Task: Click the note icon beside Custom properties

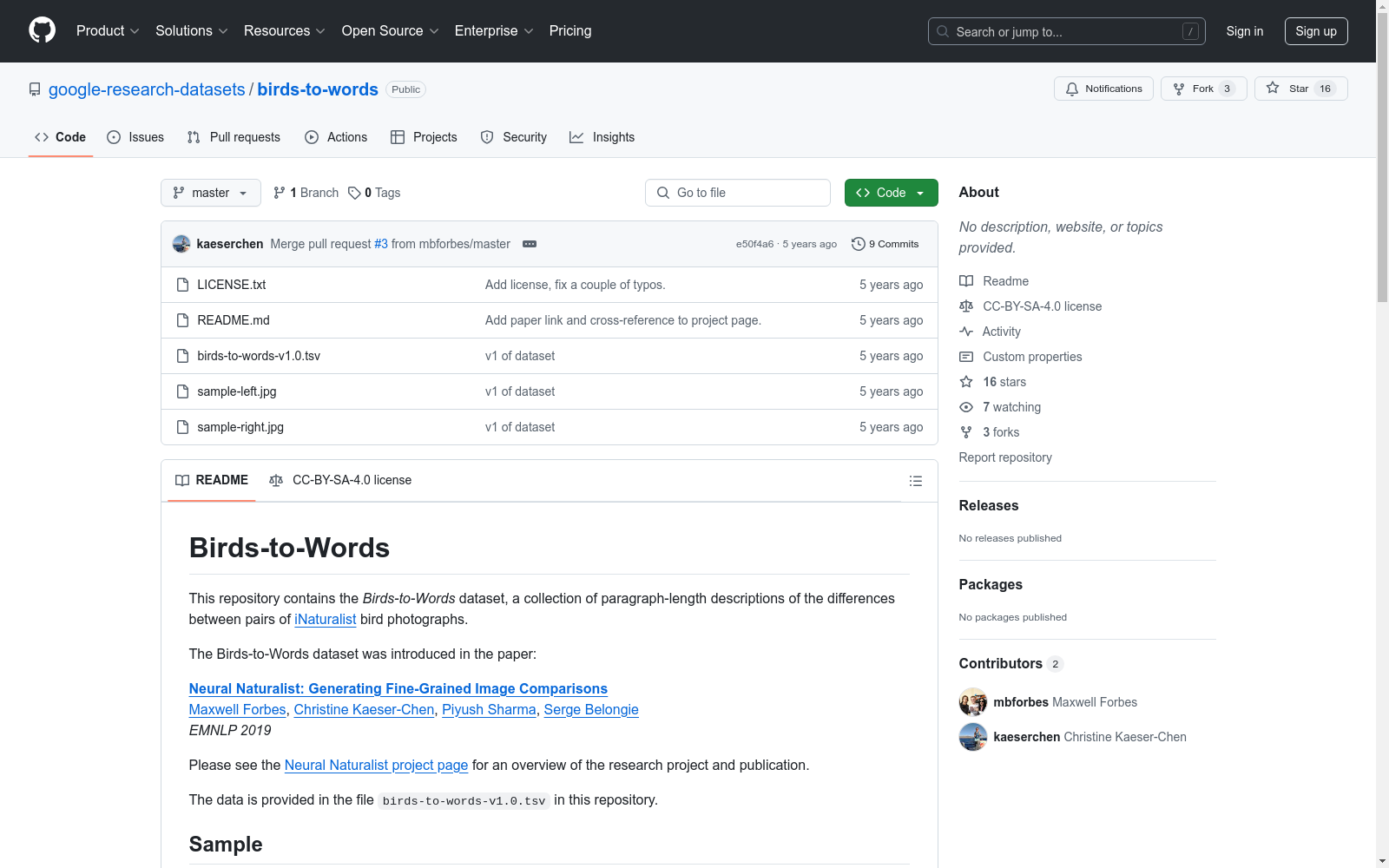Action: click(966, 357)
